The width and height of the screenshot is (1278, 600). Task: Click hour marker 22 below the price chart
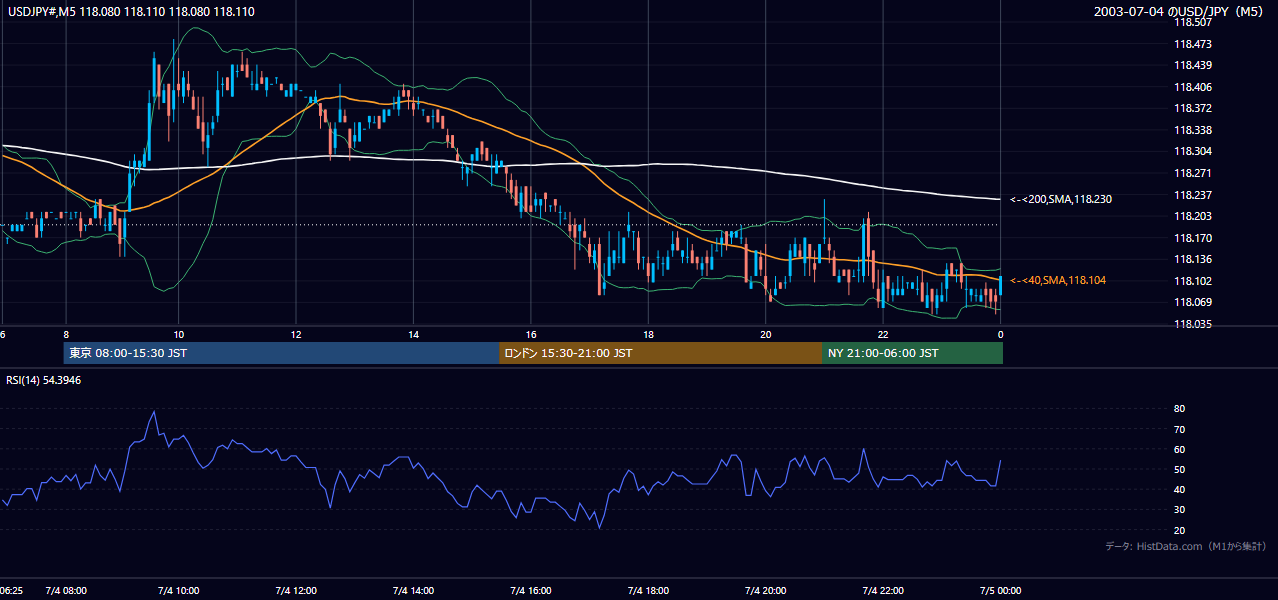[883, 334]
